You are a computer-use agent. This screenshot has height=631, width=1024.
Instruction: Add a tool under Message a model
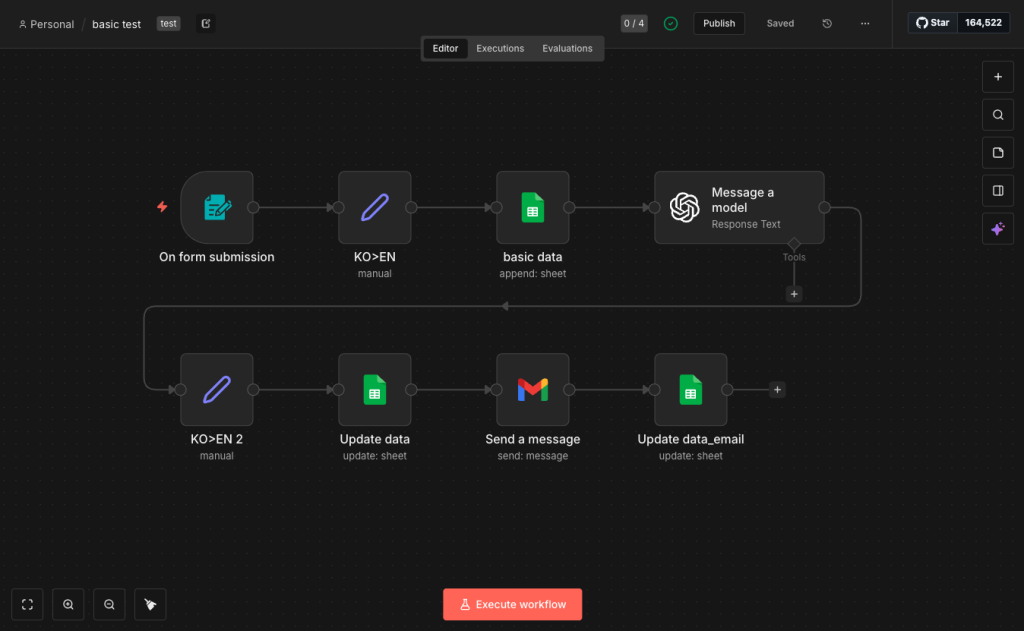coord(794,294)
